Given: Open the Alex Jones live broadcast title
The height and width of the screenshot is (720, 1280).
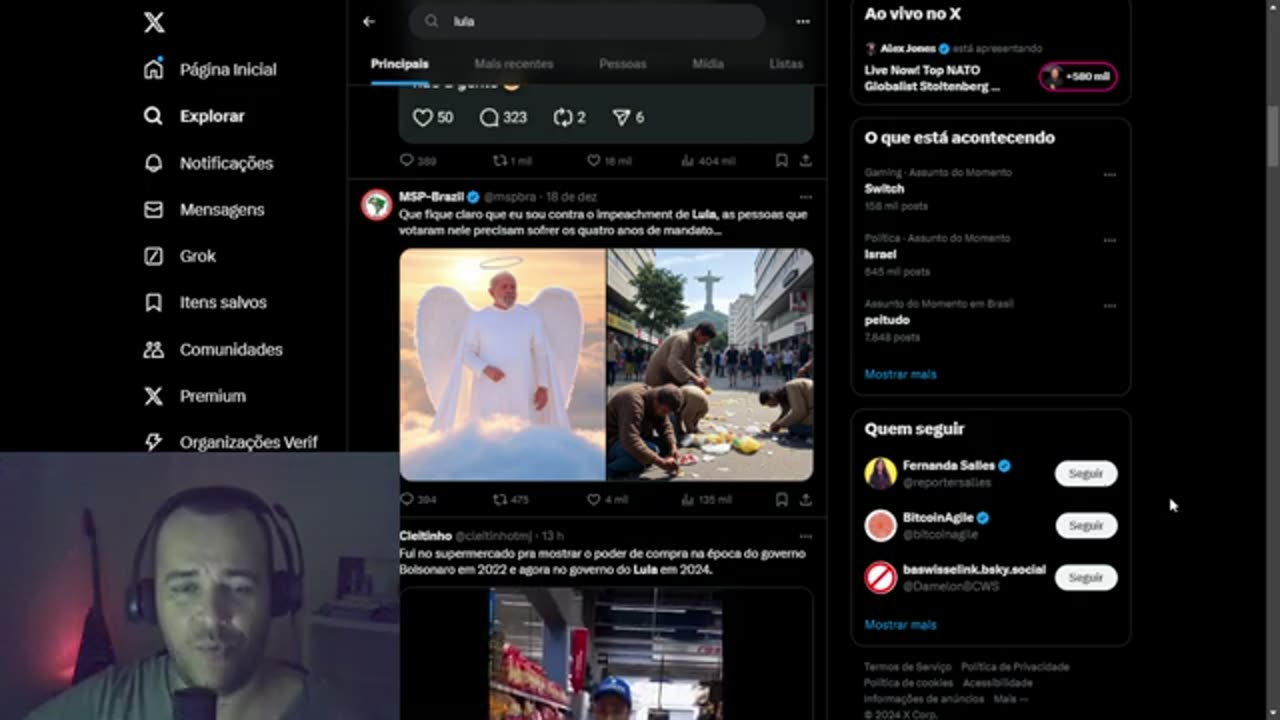Looking at the screenshot, I should coord(932,78).
